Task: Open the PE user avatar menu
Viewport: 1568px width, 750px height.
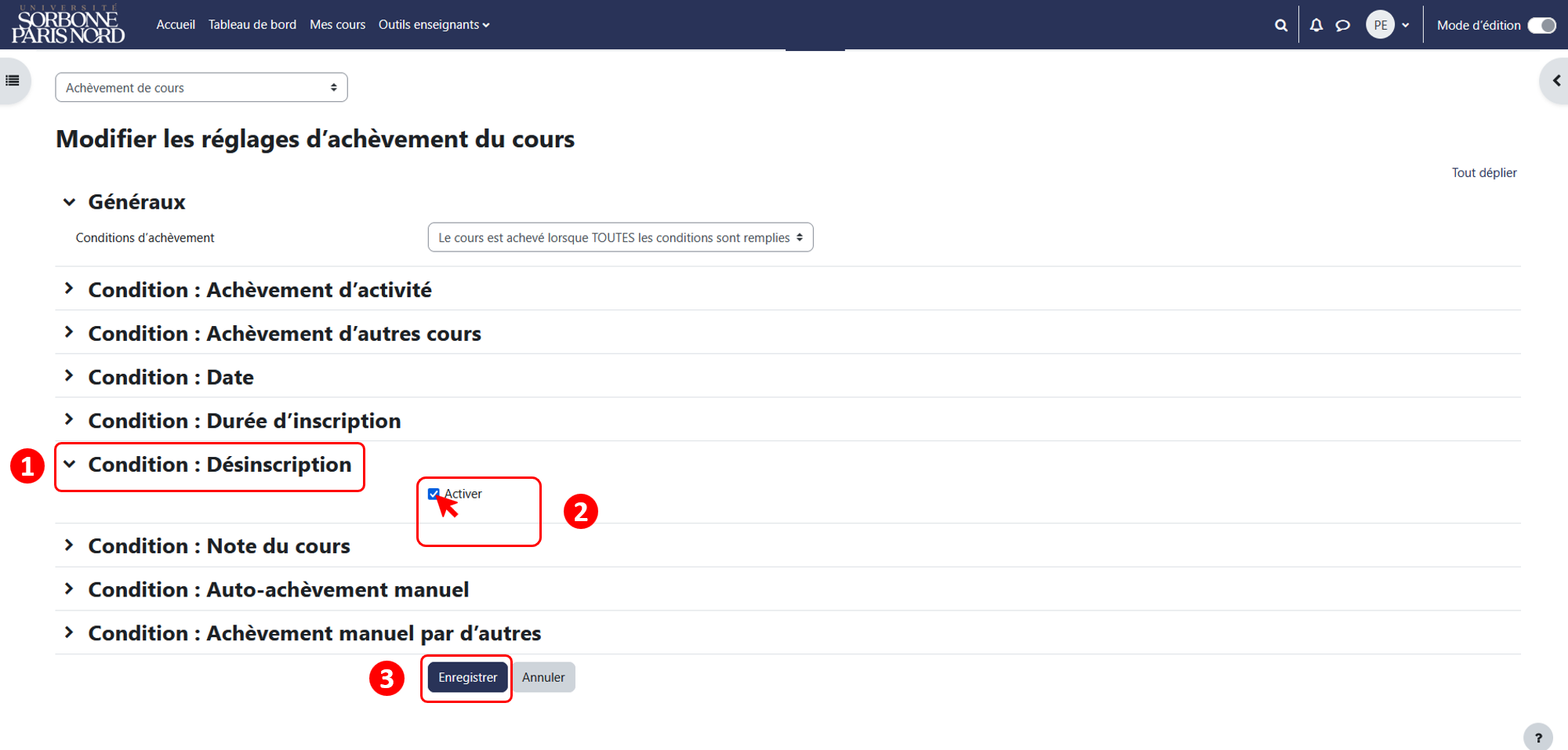Action: 1388,25
